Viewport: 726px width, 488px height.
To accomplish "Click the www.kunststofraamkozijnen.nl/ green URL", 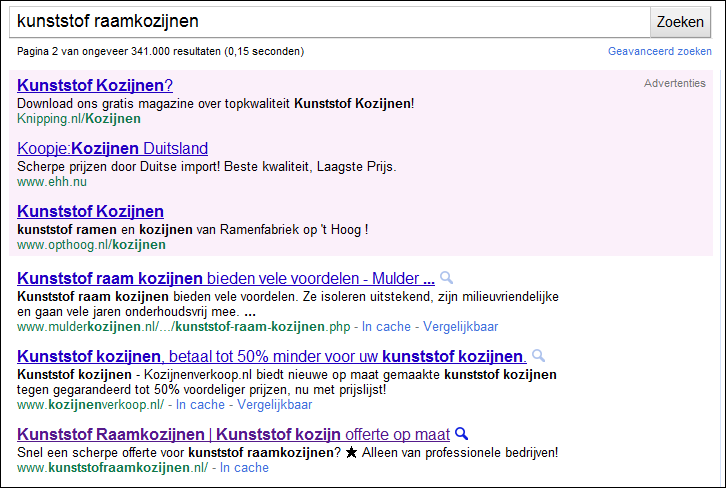I will (x=113, y=468).
